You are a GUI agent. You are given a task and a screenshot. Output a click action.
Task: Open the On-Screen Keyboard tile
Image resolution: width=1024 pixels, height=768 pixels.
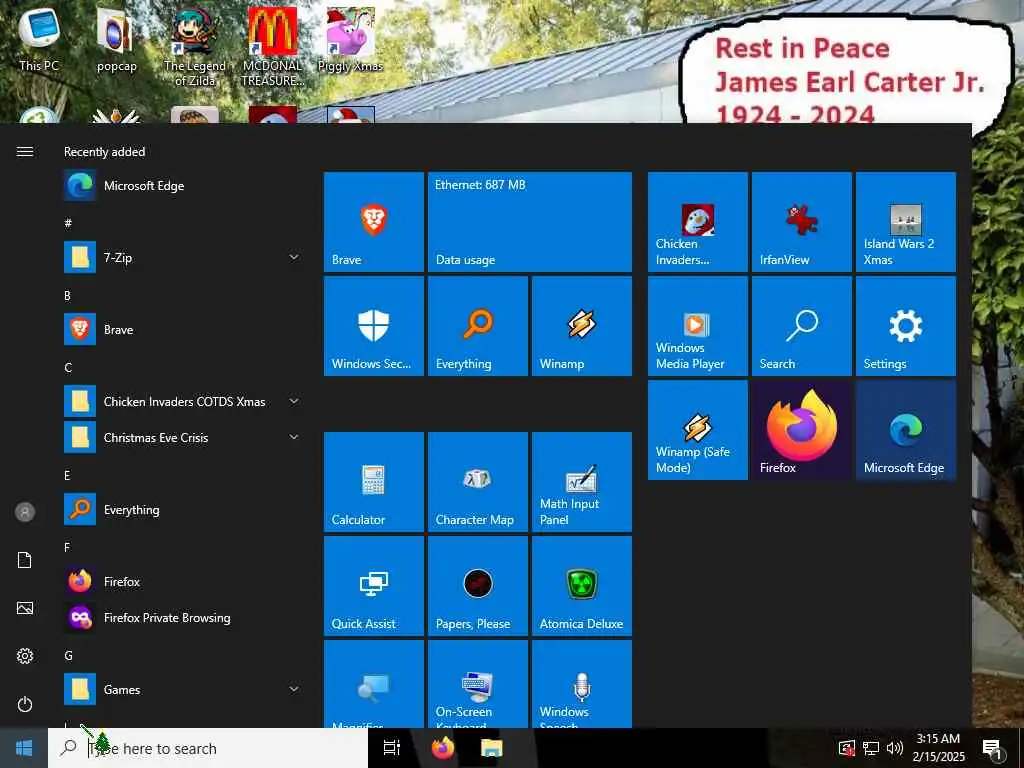(477, 684)
